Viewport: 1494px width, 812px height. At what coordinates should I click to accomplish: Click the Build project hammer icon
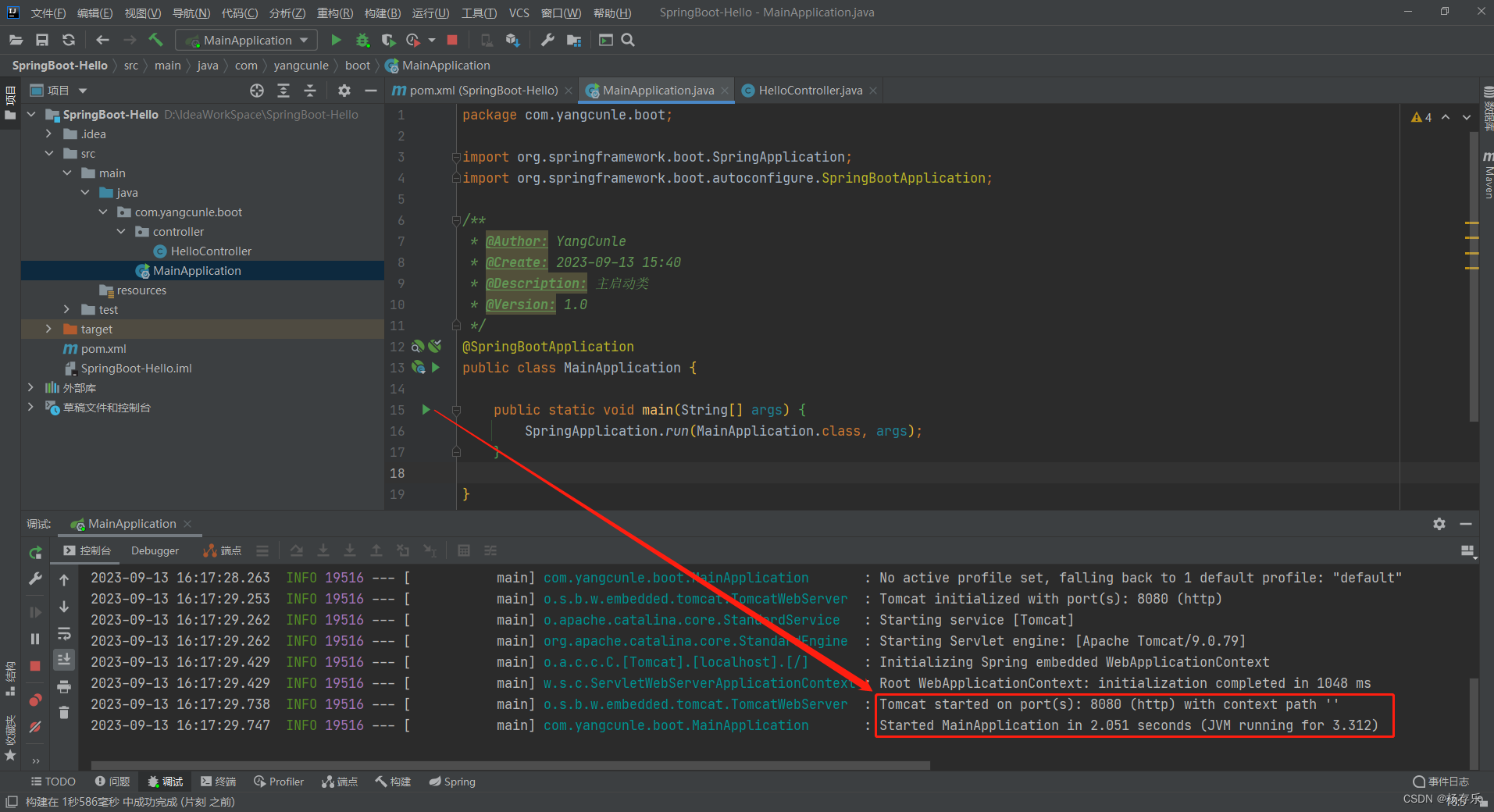point(155,40)
